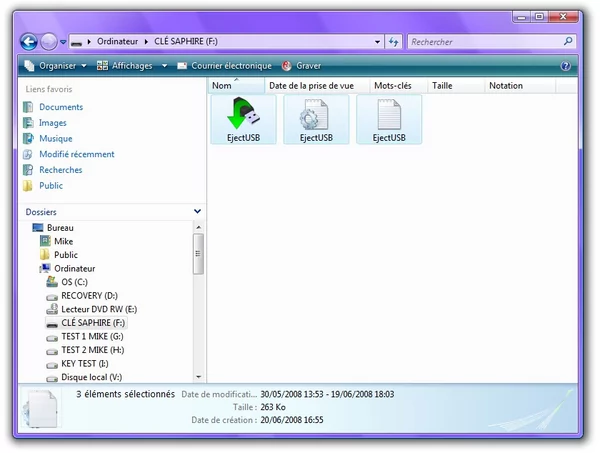
Task: Click the Refresh button in address bar
Action: 393,42
